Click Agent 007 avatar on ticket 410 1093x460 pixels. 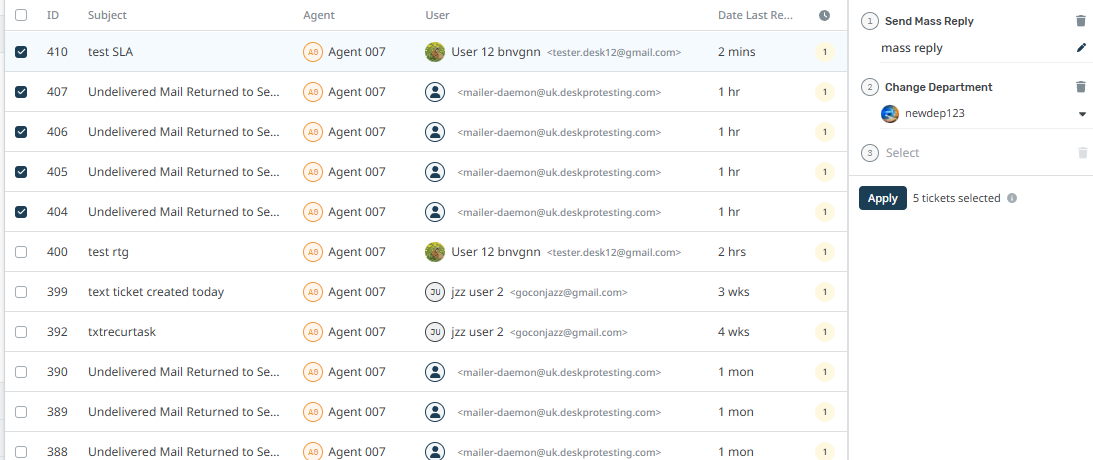coord(313,52)
